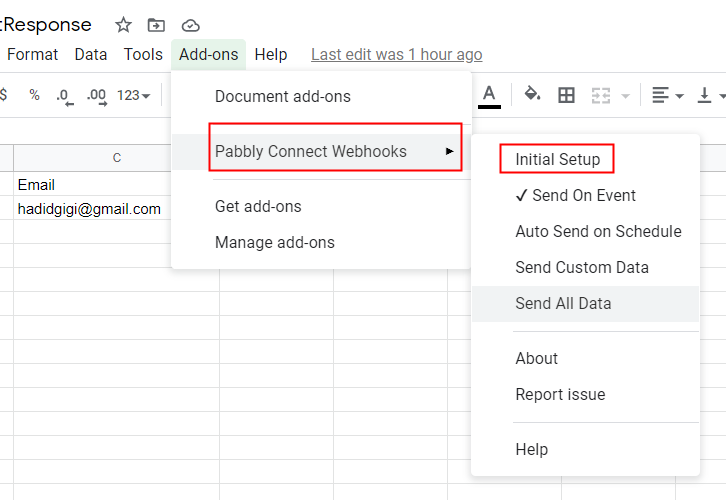This screenshot has height=500, width=726.
Task: Click the document title Response
Action: click(x=46, y=25)
